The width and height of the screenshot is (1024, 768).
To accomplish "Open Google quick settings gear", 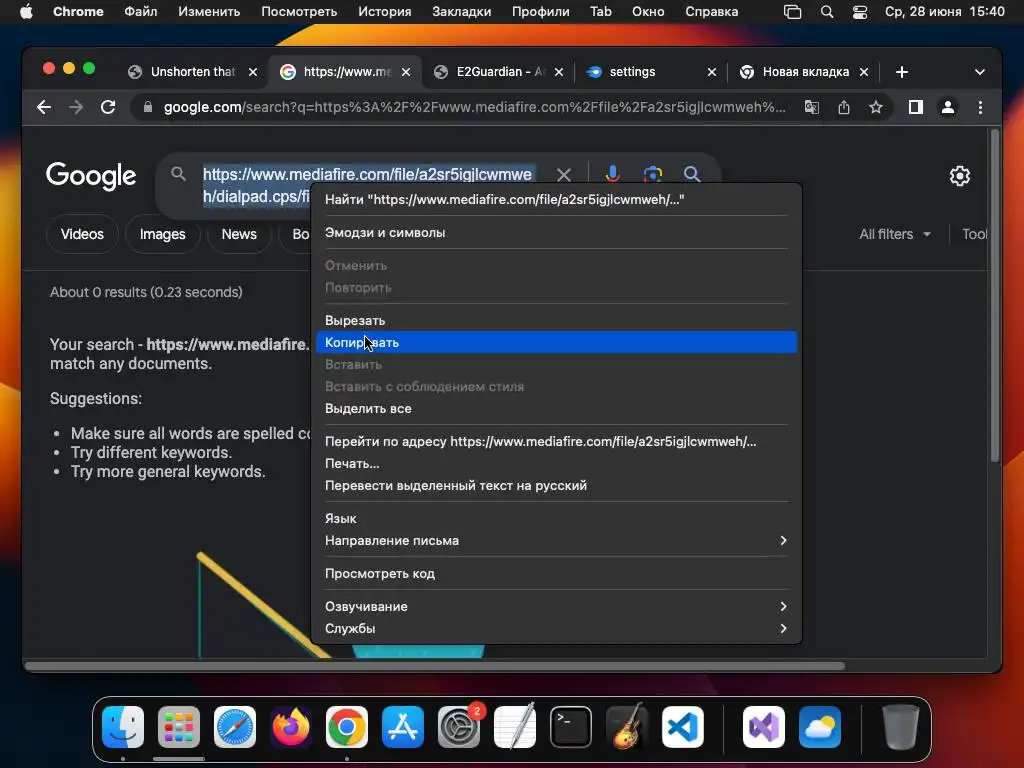I will (x=959, y=176).
